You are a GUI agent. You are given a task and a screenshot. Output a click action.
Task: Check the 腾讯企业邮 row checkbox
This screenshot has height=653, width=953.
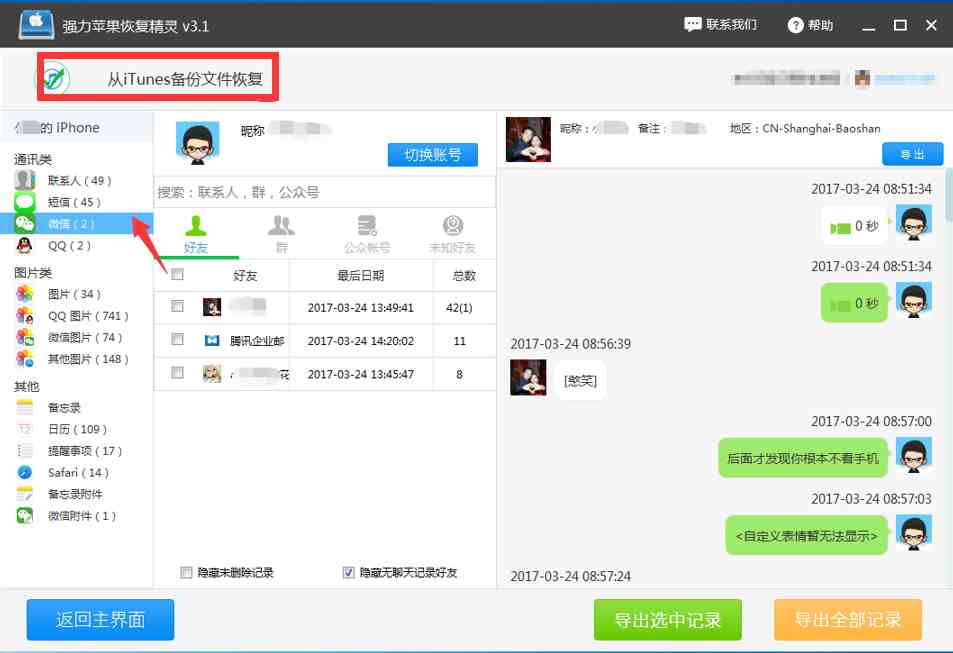[x=177, y=339]
